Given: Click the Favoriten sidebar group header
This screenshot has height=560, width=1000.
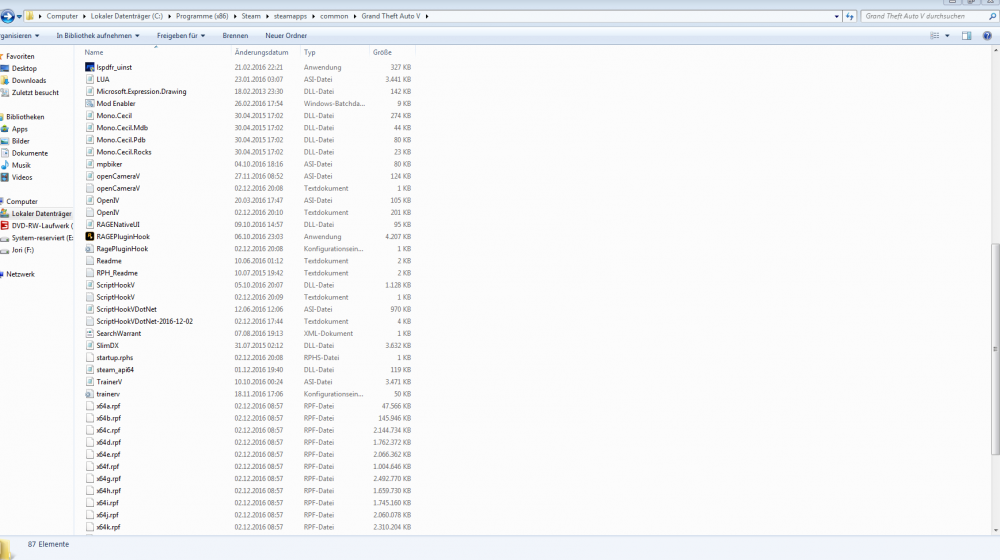Looking at the screenshot, I should (20, 56).
